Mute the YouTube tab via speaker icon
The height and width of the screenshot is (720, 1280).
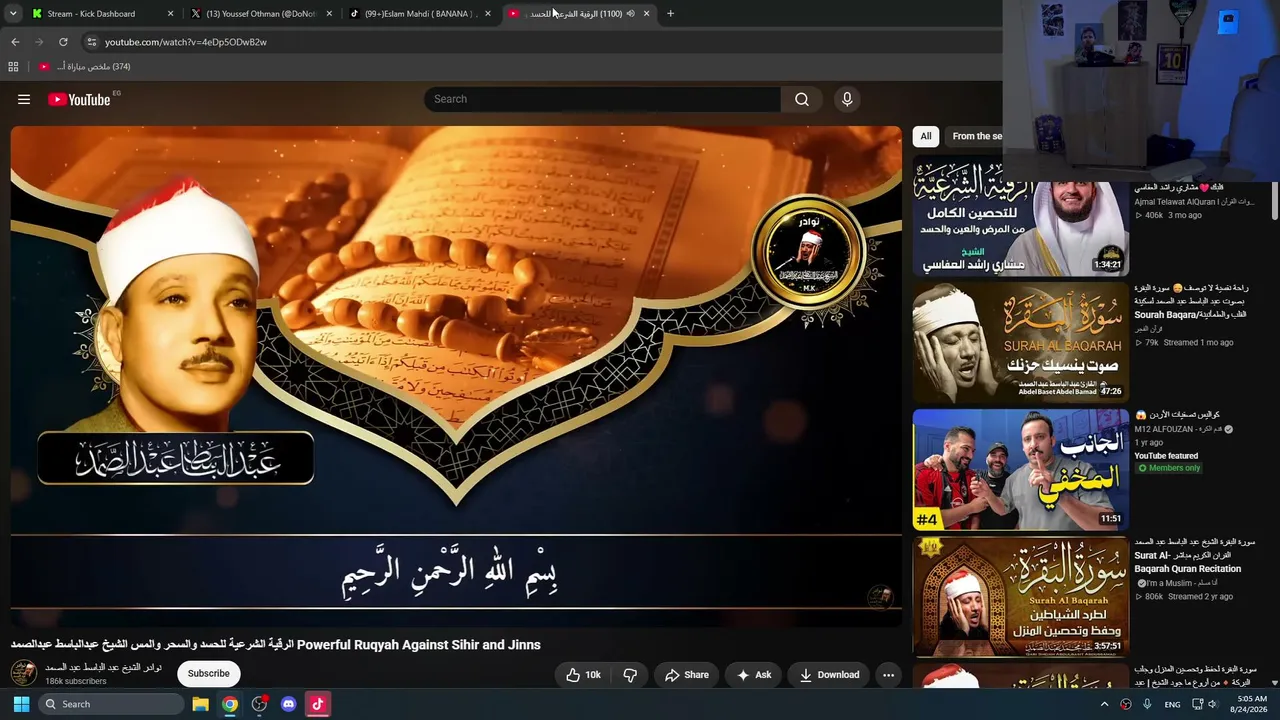pos(630,14)
